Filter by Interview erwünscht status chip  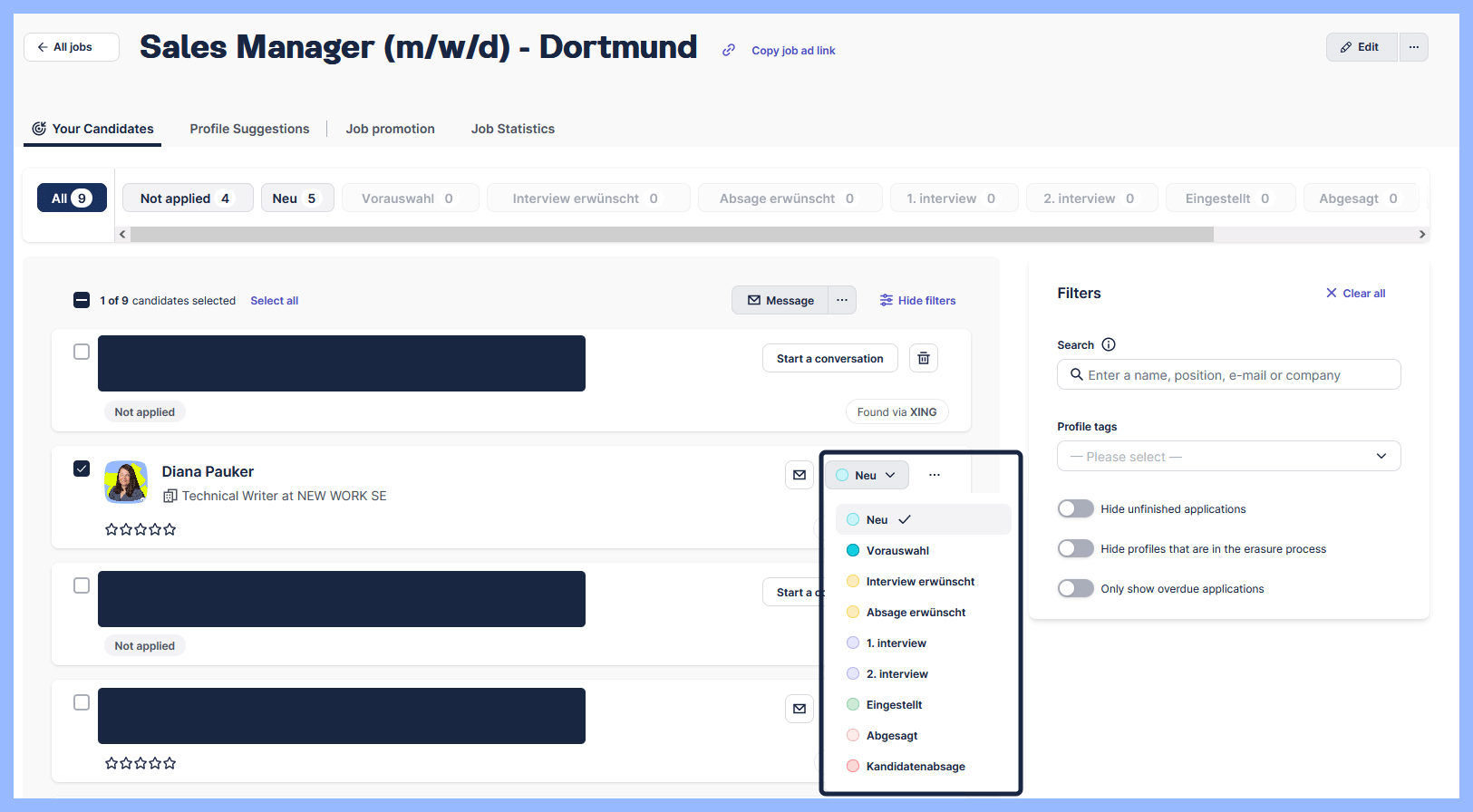[588, 198]
